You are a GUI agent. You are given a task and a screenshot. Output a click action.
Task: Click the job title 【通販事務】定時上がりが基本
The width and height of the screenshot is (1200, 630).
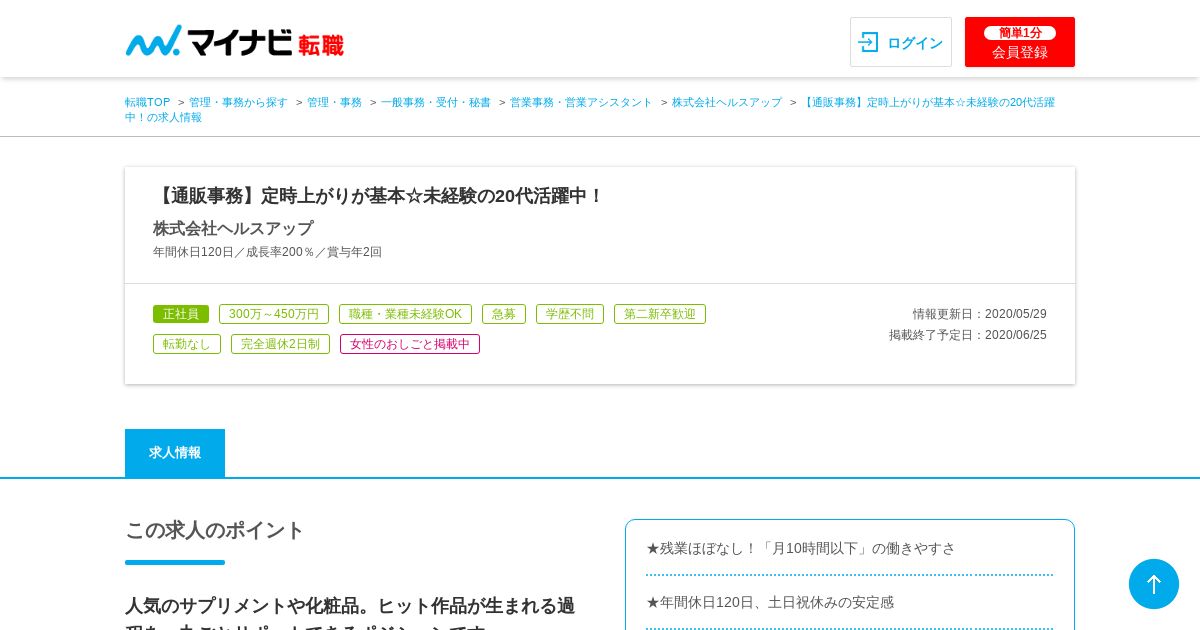click(x=378, y=196)
